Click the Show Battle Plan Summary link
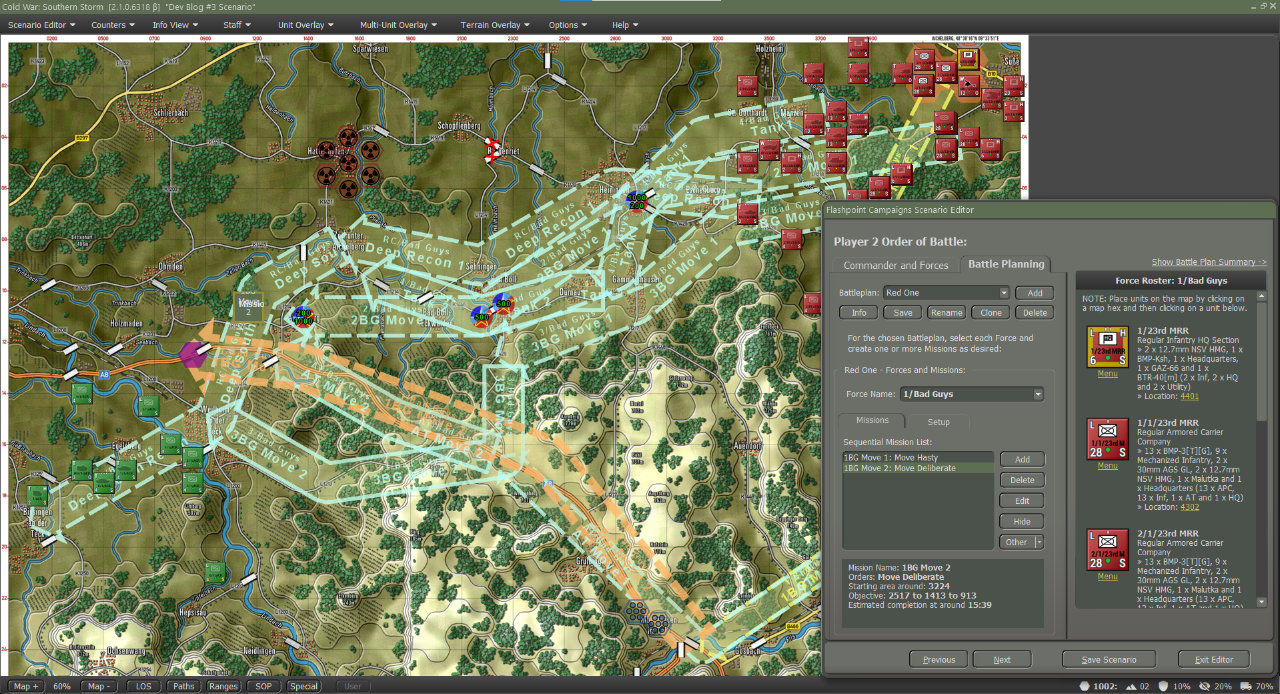Image resolution: width=1280 pixels, height=694 pixels. (1208, 262)
